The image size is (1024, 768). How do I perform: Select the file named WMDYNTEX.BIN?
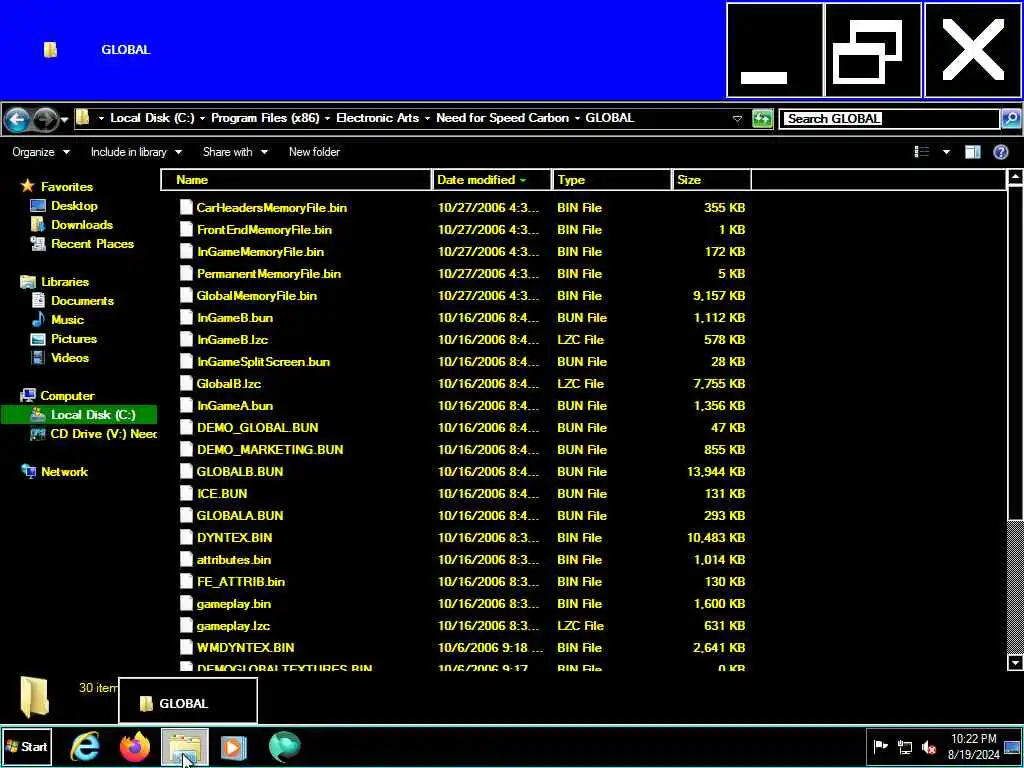pos(246,648)
